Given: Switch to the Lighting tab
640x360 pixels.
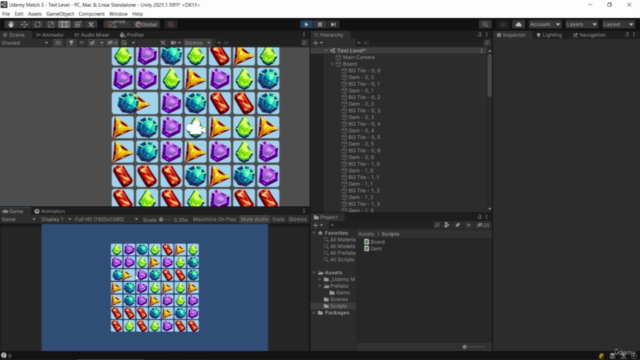Looking at the screenshot, I should click(x=549, y=35).
